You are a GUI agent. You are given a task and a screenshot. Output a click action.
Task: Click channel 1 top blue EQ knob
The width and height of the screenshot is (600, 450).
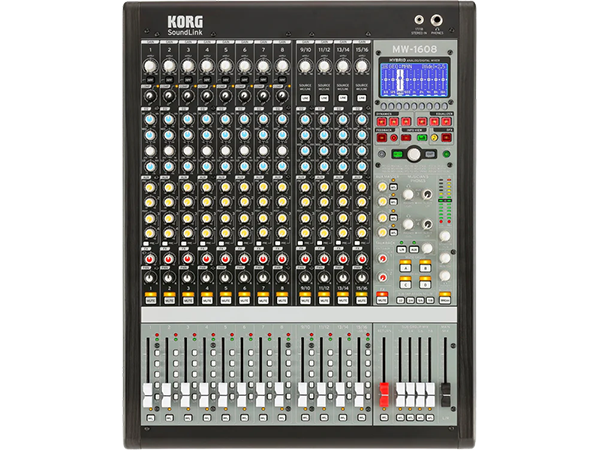(150, 119)
